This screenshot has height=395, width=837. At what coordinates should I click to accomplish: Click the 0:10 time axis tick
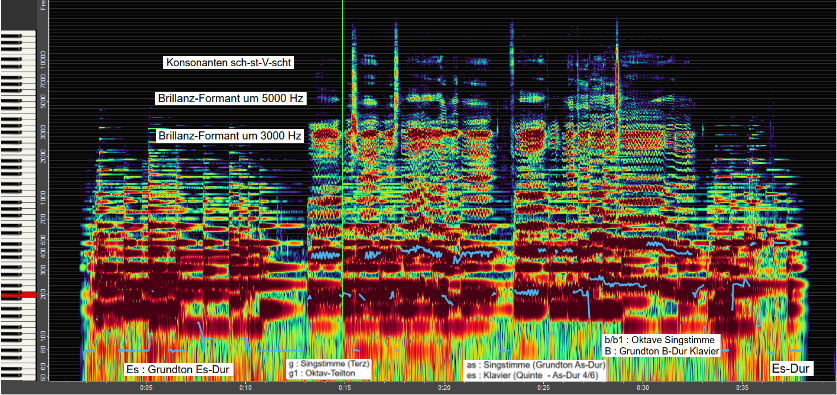pyautogui.click(x=246, y=388)
